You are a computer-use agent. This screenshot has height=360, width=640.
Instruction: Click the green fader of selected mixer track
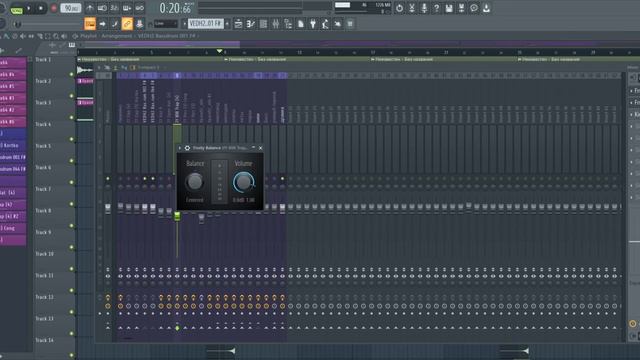tap(177, 216)
